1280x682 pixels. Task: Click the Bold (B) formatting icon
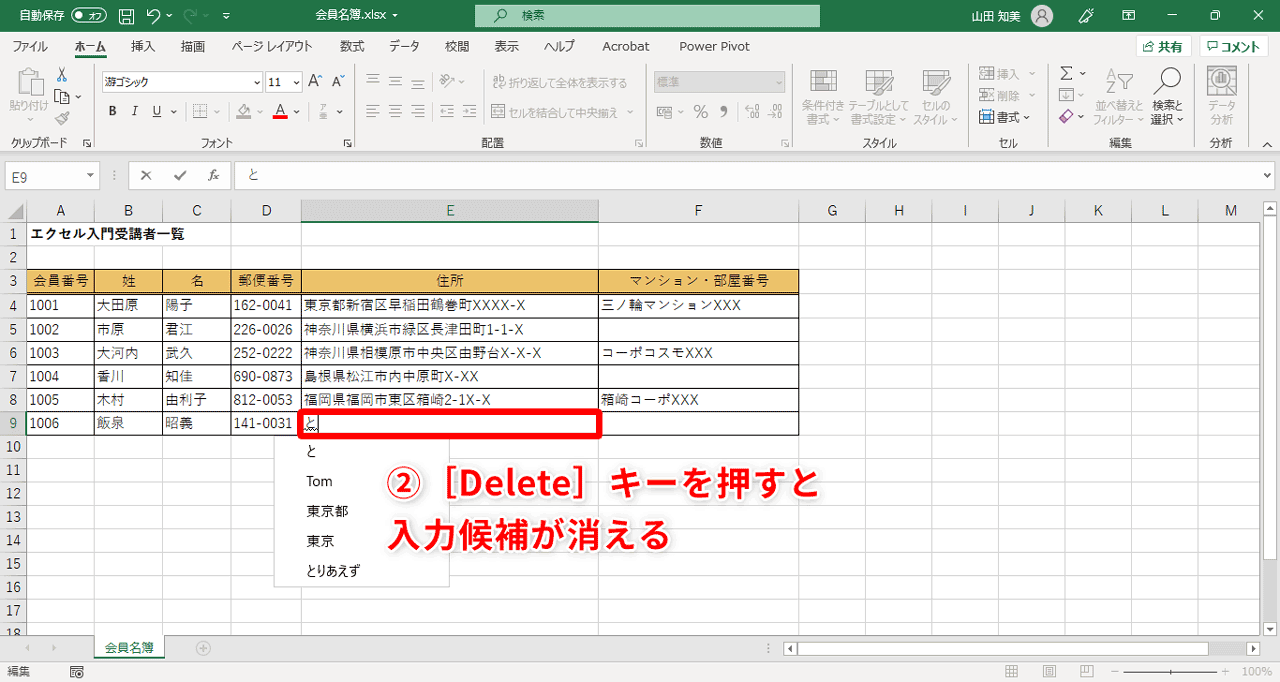click(x=112, y=111)
